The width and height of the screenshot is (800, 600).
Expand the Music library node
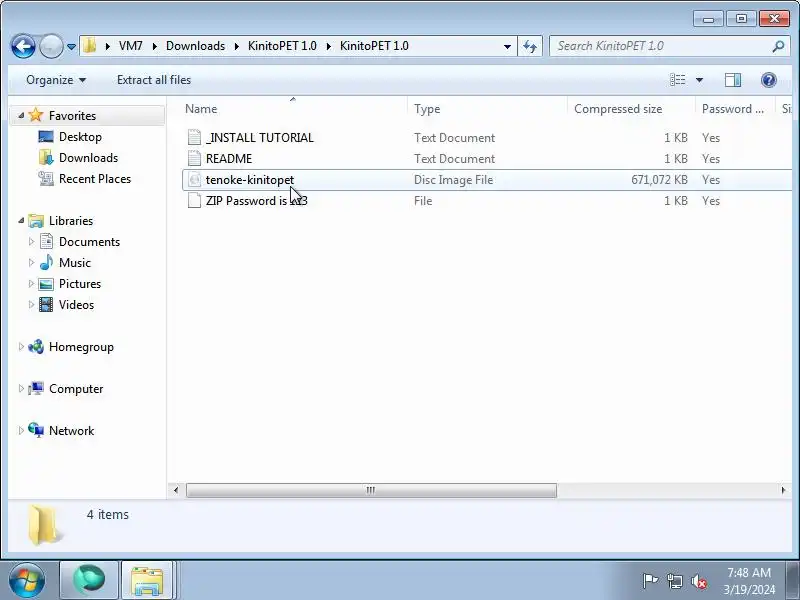pyautogui.click(x=31, y=262)
